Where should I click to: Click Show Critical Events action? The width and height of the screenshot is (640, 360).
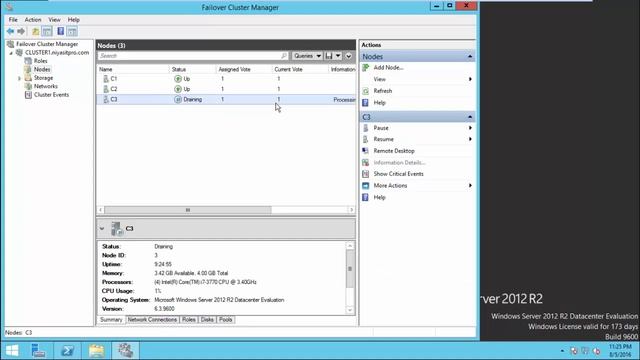(x=398, y=174)
